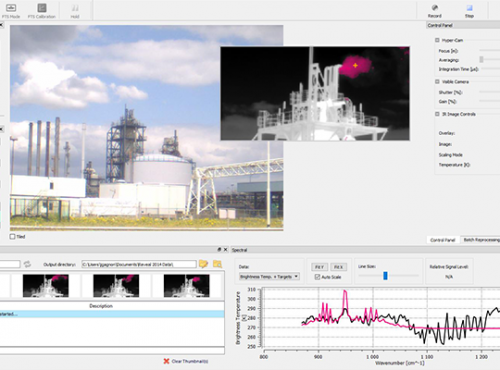Viewport: 500px width, 370px height.
Task: Open the Data dropdown showing Brightness Temp.
Action: point(269,277)
